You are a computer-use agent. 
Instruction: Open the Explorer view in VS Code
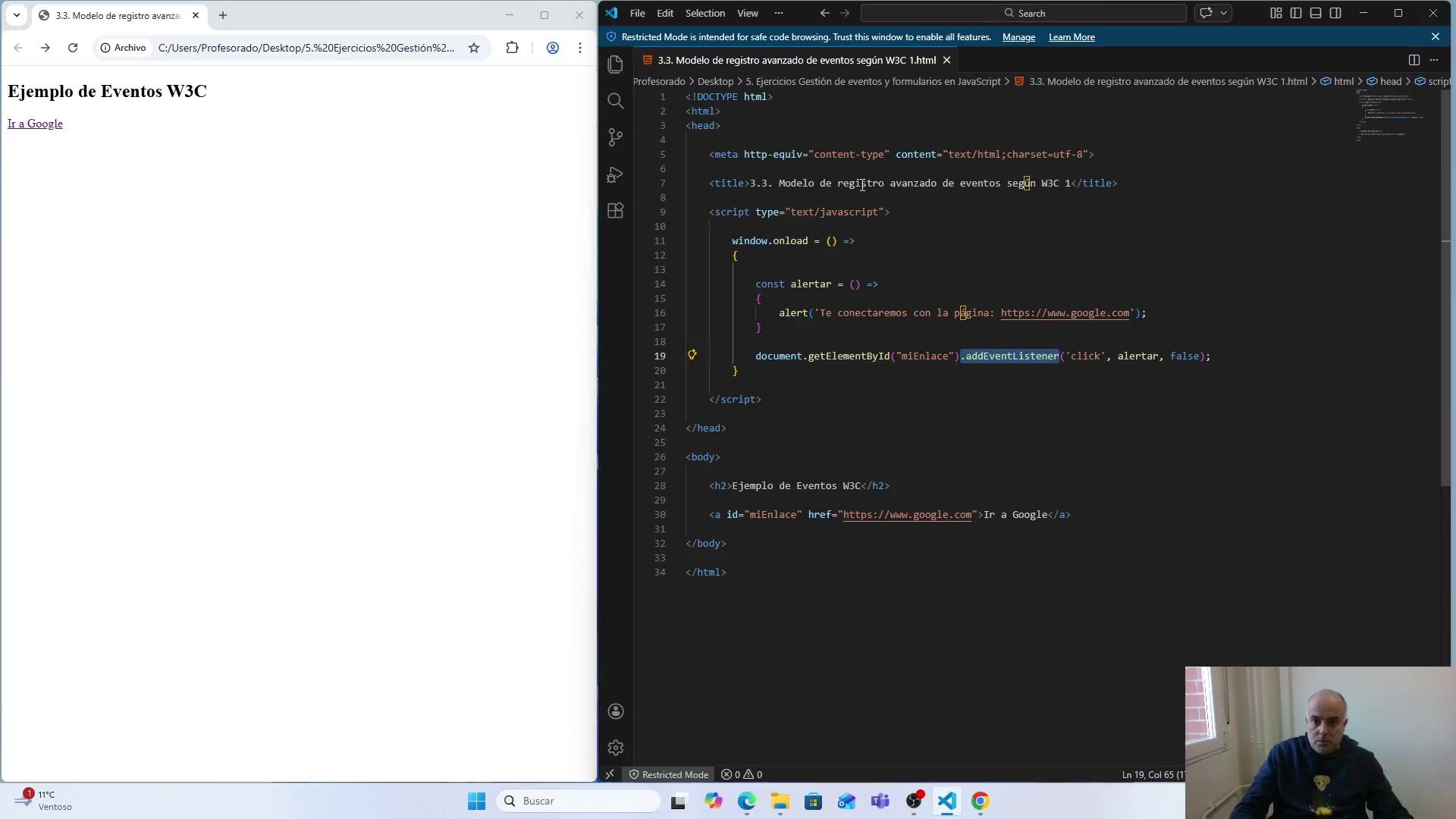616,64
